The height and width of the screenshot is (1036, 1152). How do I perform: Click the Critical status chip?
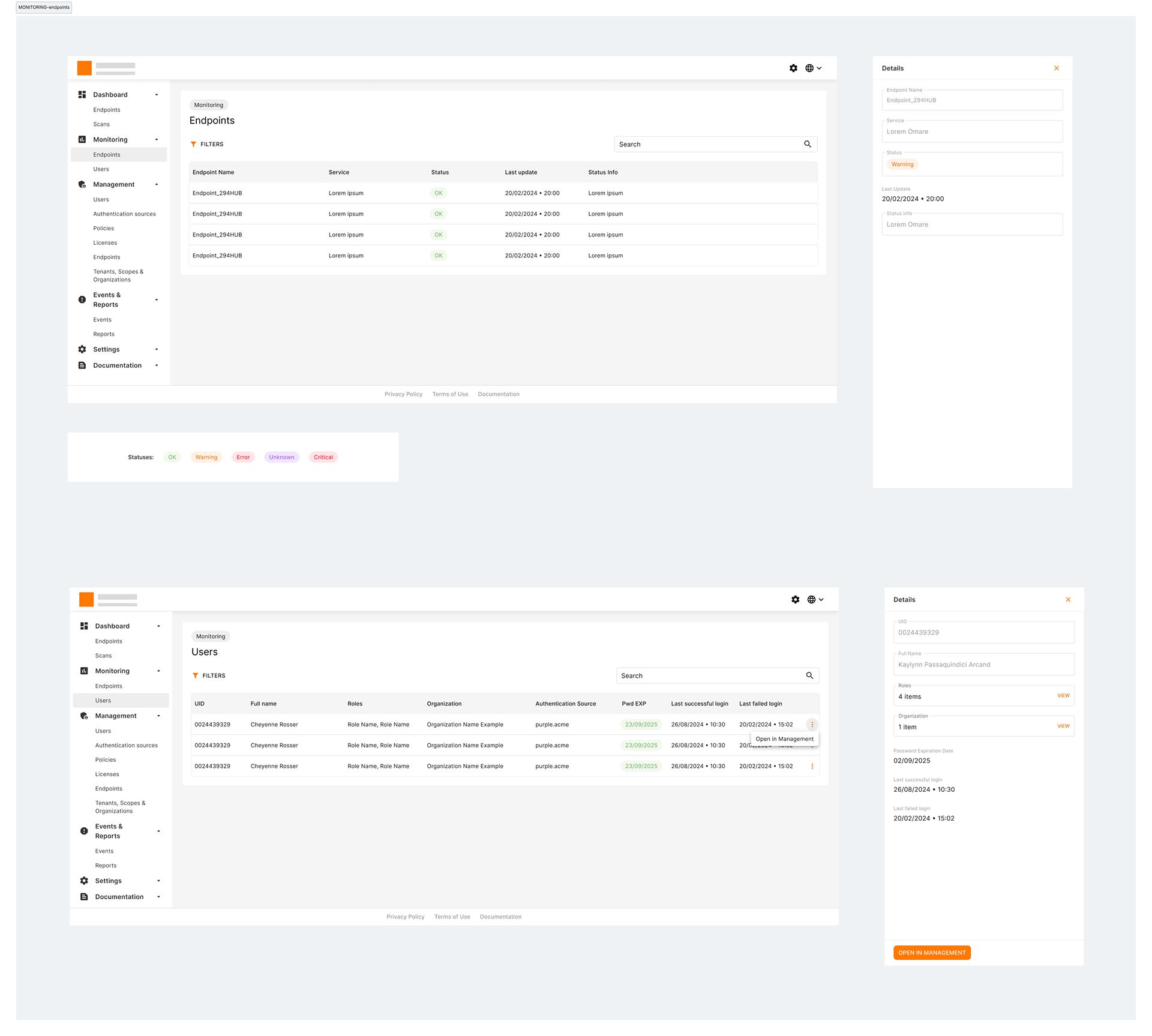coord(323,457)
